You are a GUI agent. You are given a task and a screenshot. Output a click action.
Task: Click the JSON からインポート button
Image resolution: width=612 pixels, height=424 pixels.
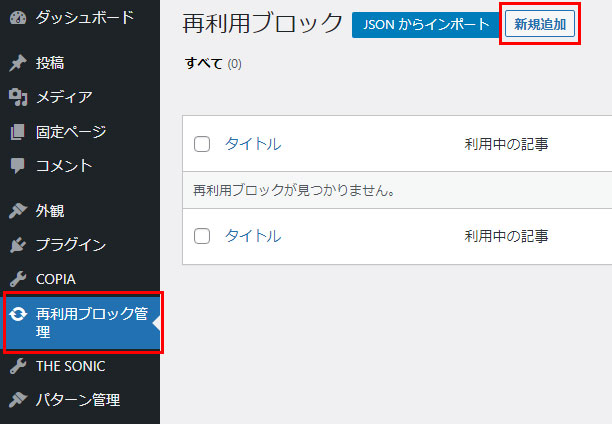pos(426,25)
